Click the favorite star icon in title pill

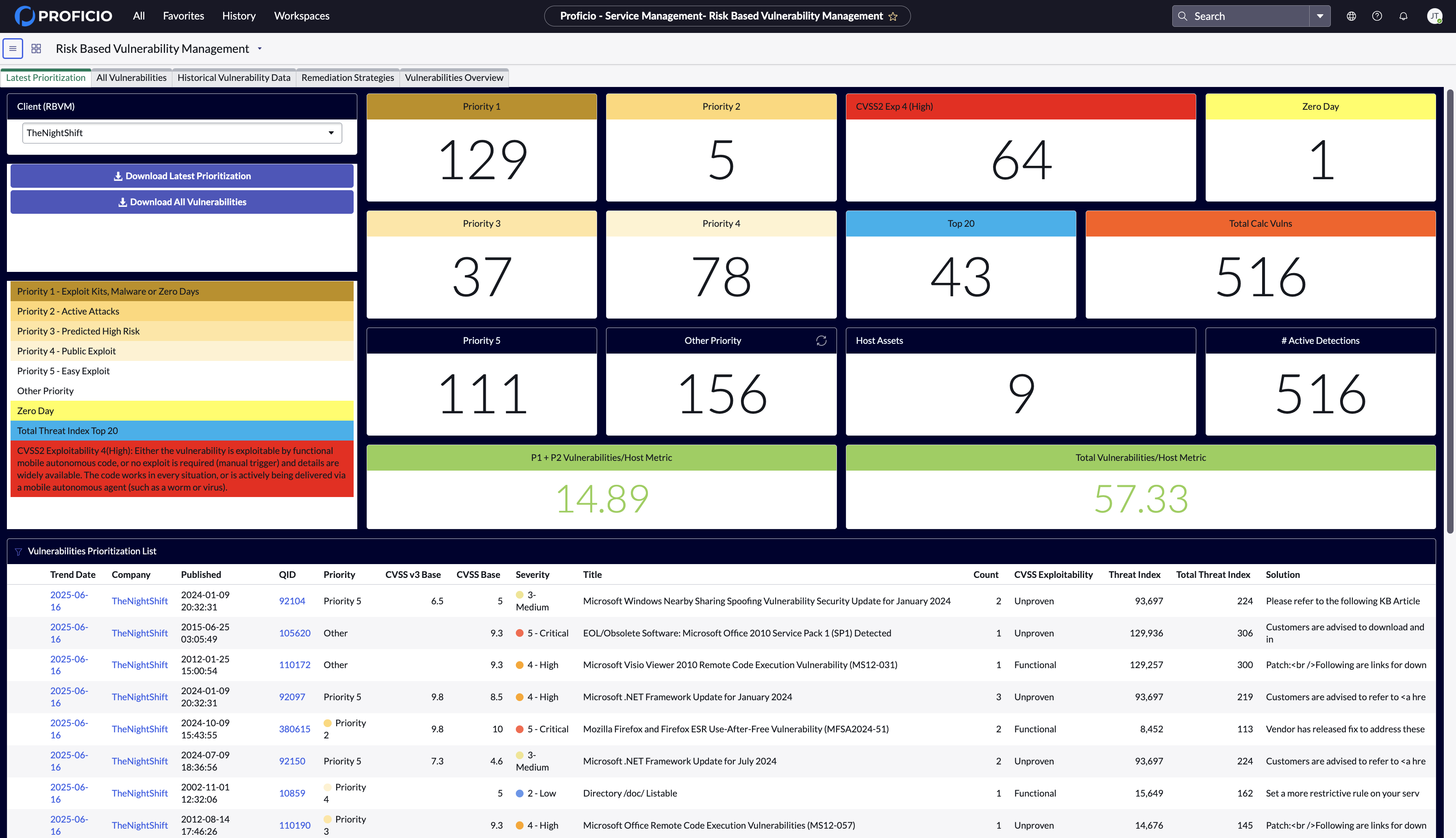coord(893,17)
